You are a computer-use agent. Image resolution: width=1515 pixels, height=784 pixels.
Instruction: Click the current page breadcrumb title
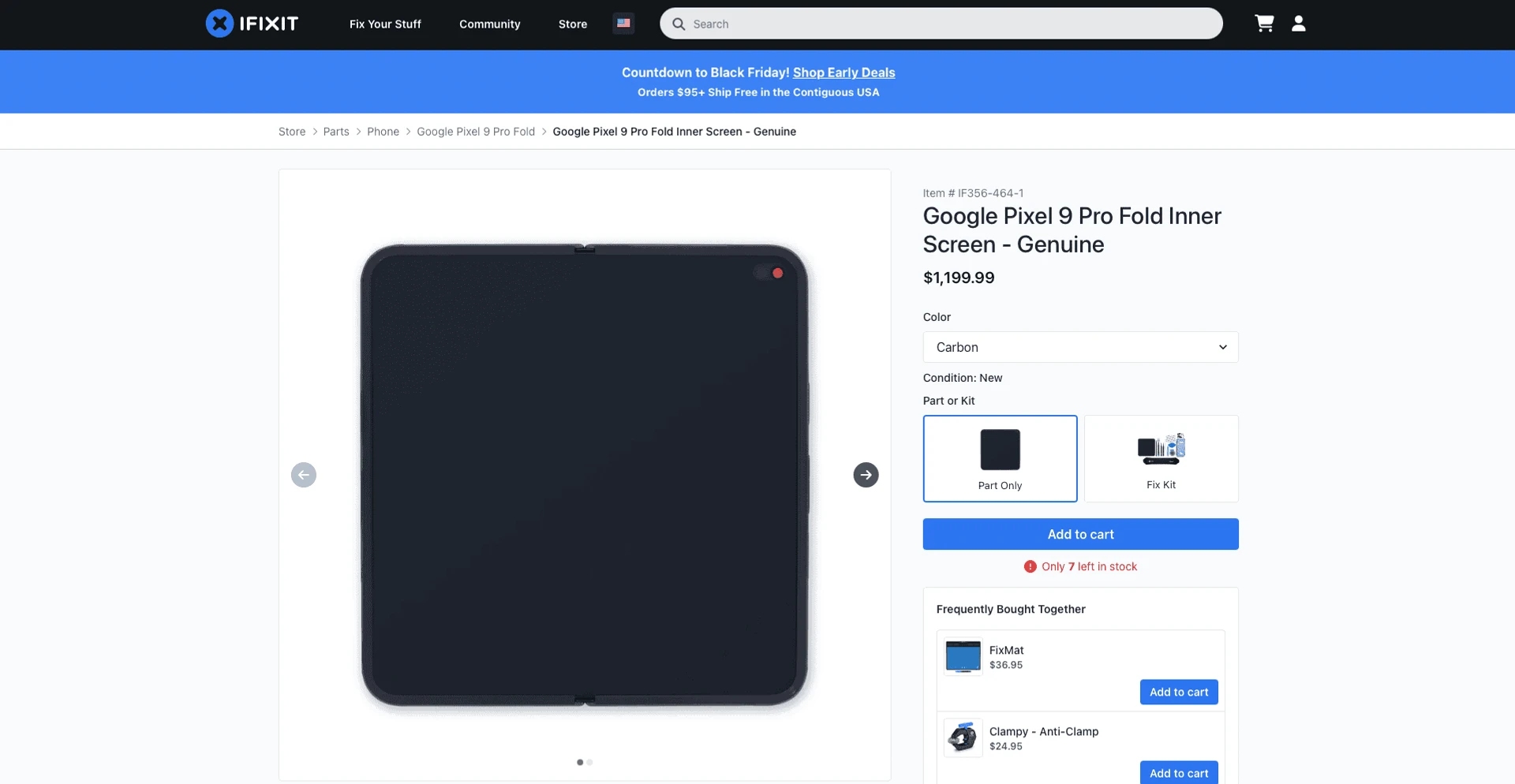(x=674, y=132)
